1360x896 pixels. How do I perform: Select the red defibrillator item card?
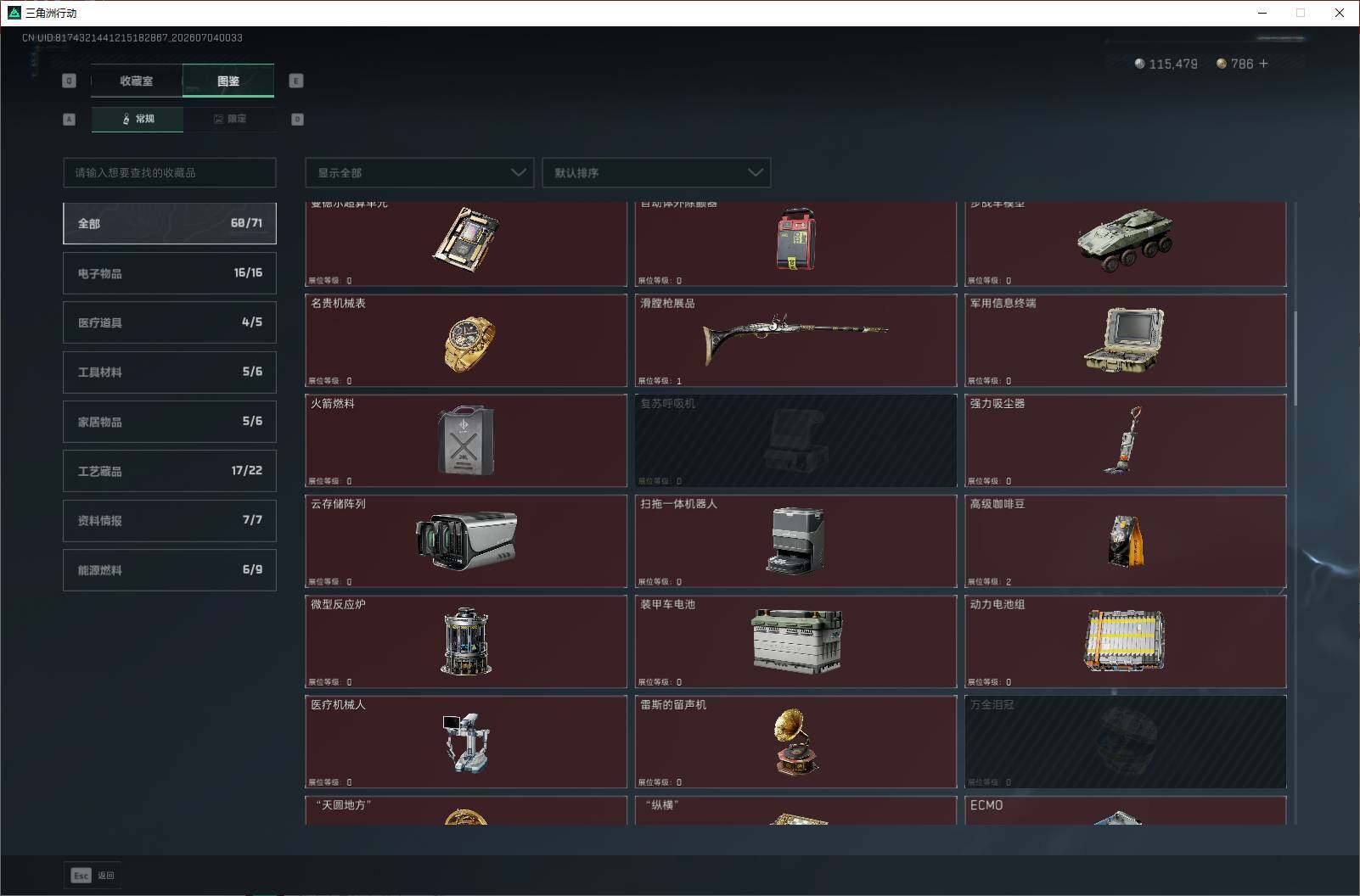tap(795, 244)
